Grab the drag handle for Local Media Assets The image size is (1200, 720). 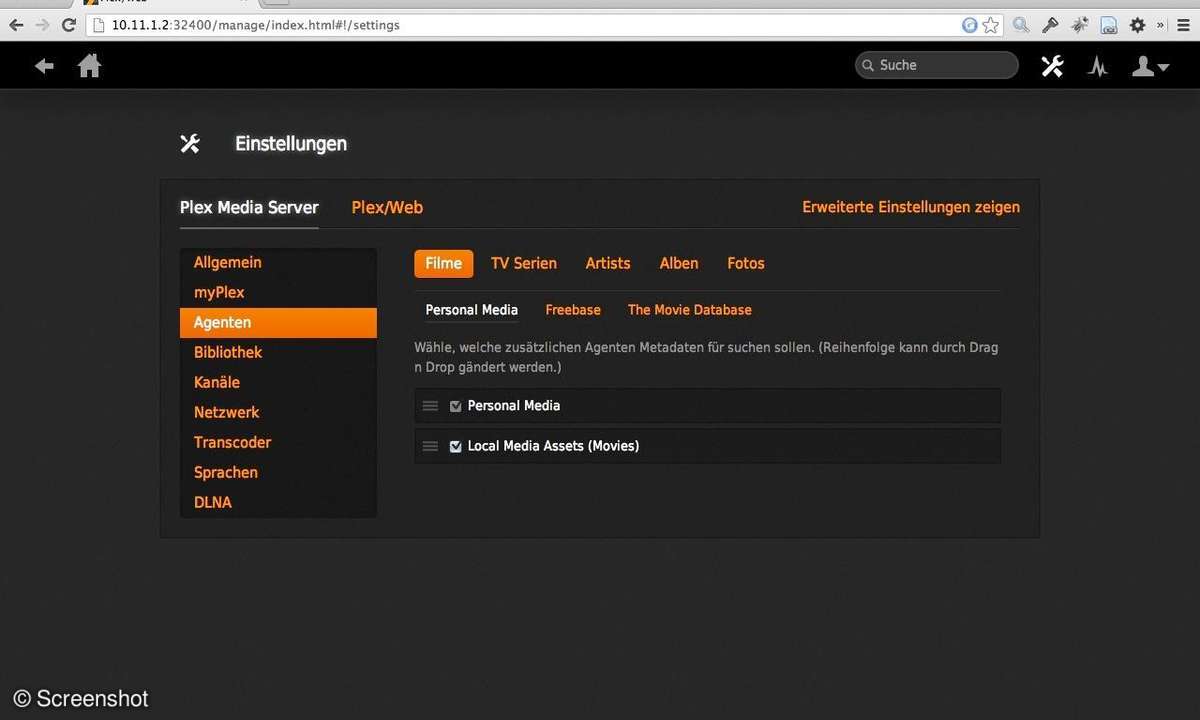[x=430, y=446]
